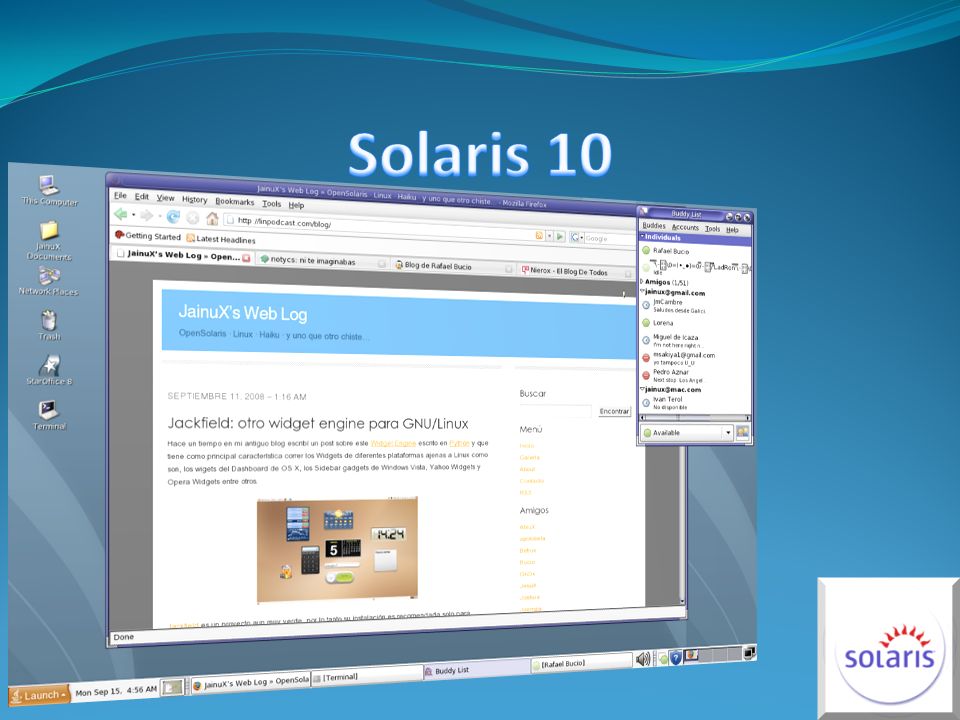Open the Accounts menu in Buddy List
960x720 pixels.
pyautogui.click(x=685, y=227)
